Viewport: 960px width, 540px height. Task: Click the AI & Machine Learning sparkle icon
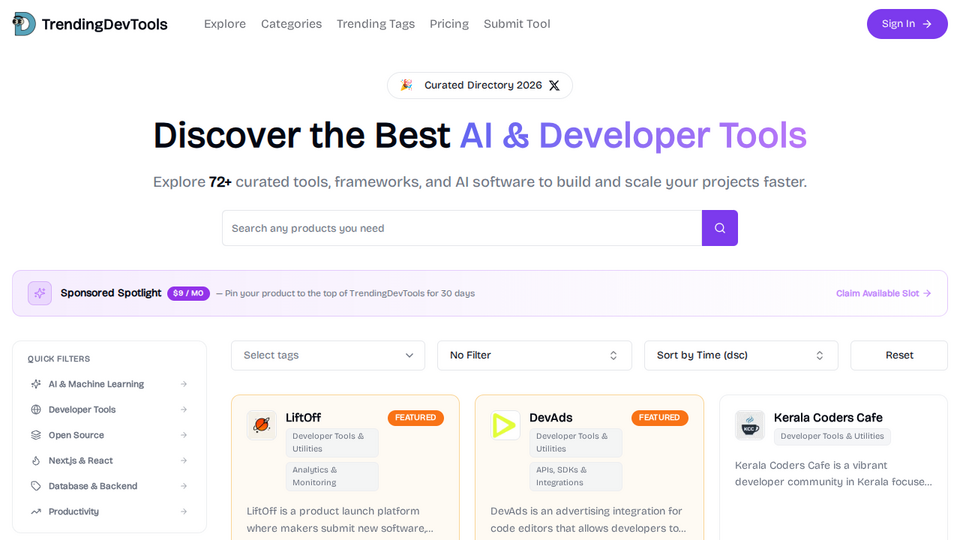(36, 384)
